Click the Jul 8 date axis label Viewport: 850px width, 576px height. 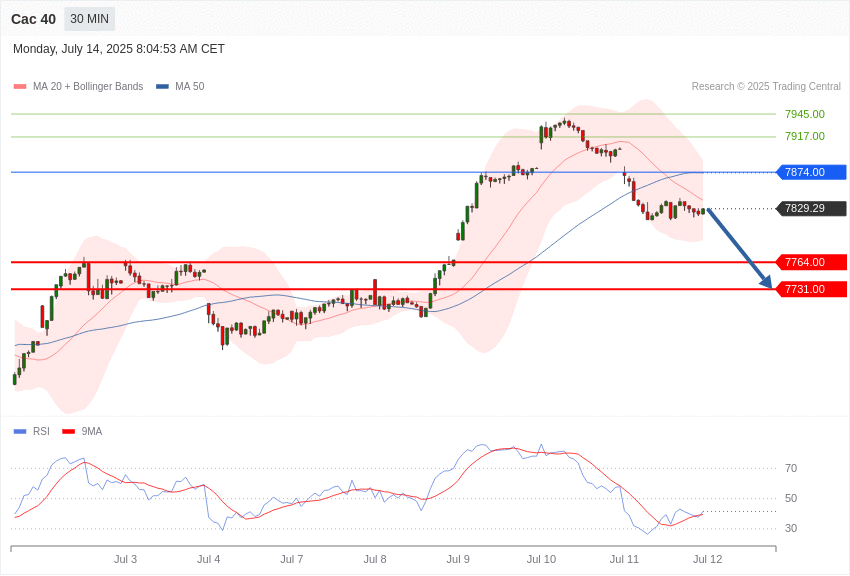375,559
